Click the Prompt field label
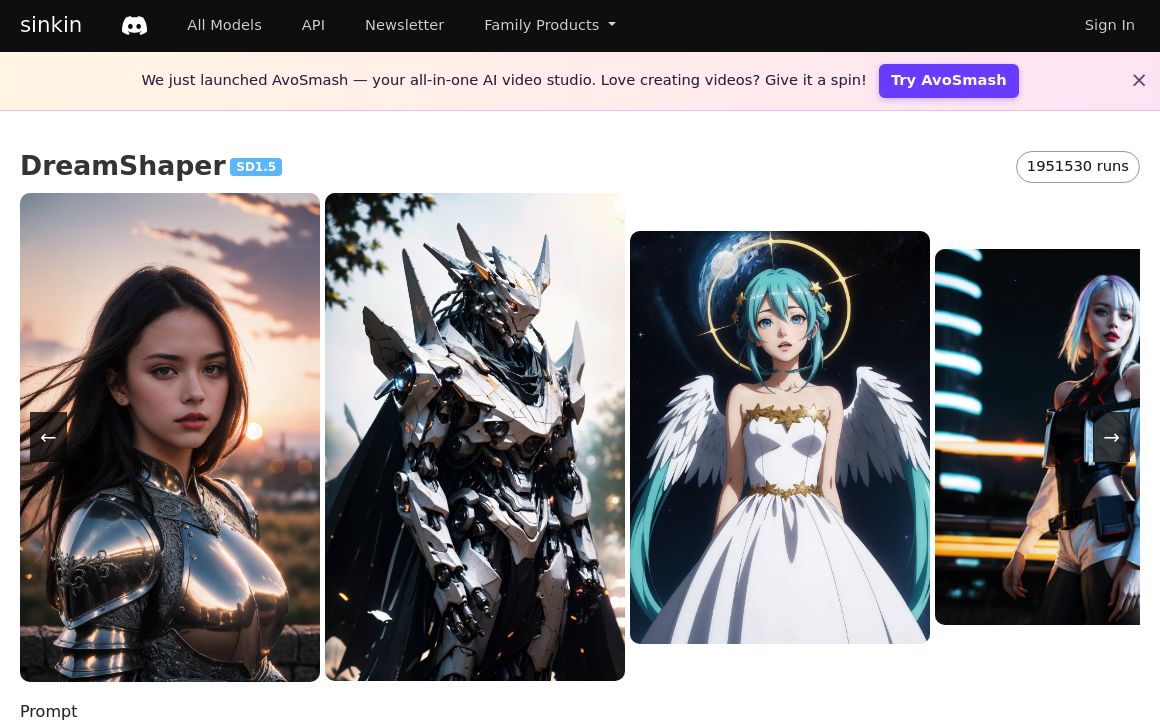 pyautogui.click(x=48, y=711)
